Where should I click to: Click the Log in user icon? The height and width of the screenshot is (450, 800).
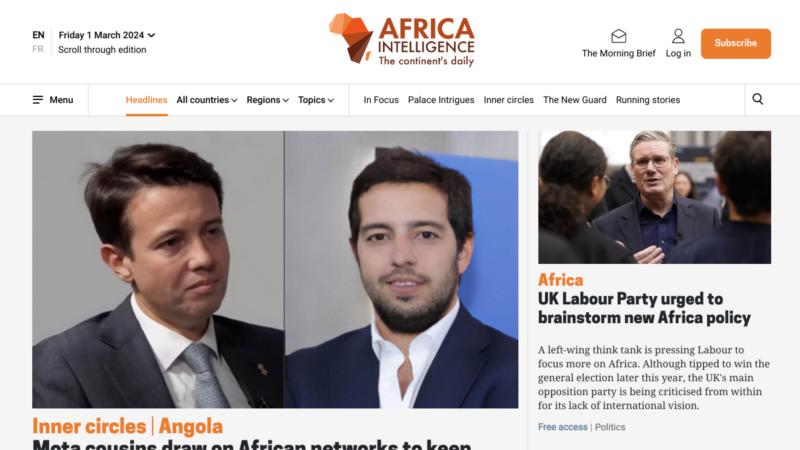pyautogui.click(x=678, y=36)
